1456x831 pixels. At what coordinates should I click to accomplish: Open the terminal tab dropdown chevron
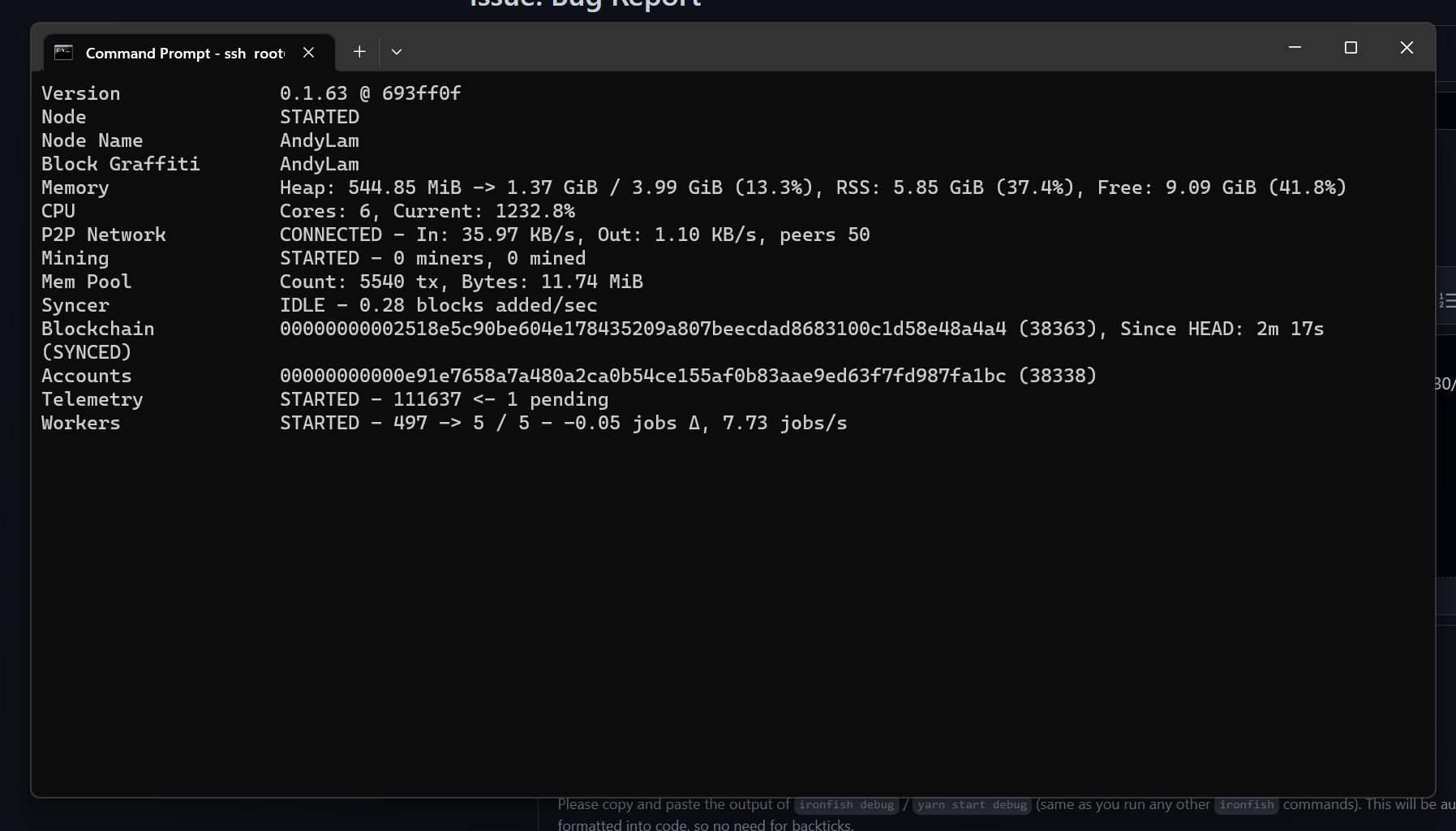(397, 51)
